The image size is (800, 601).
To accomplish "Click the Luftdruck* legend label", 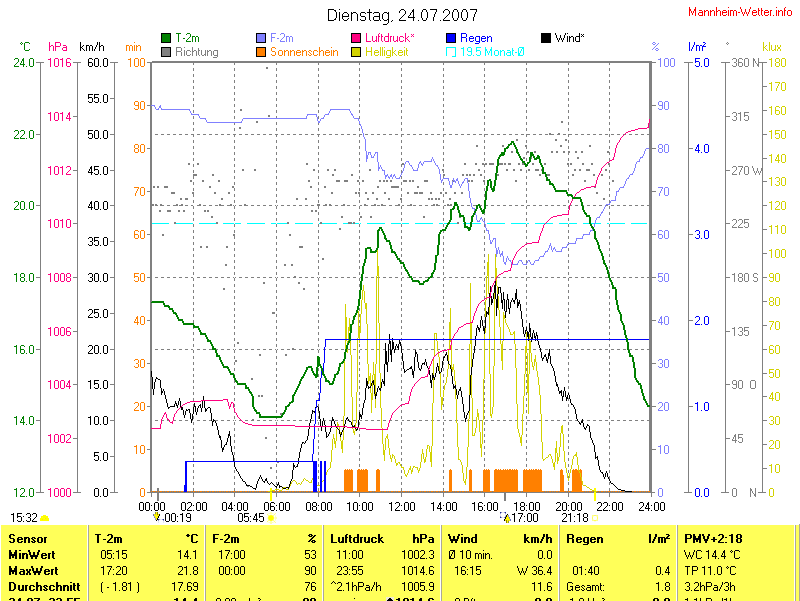I will click(390, 38).
